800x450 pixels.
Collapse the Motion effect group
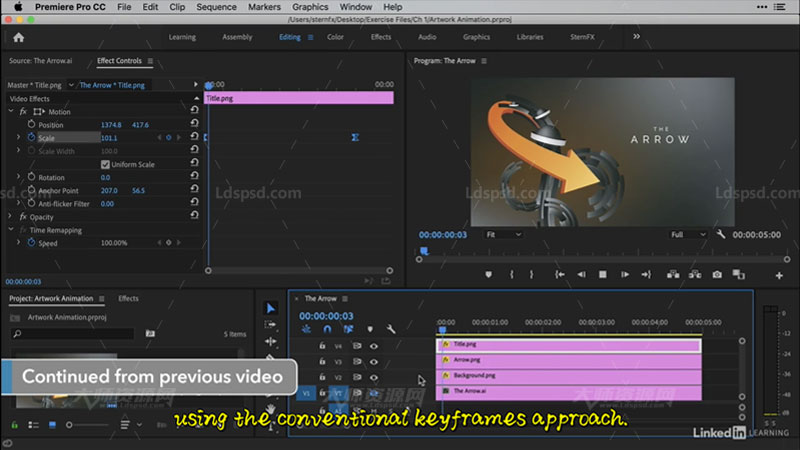[x=11, y=111]
